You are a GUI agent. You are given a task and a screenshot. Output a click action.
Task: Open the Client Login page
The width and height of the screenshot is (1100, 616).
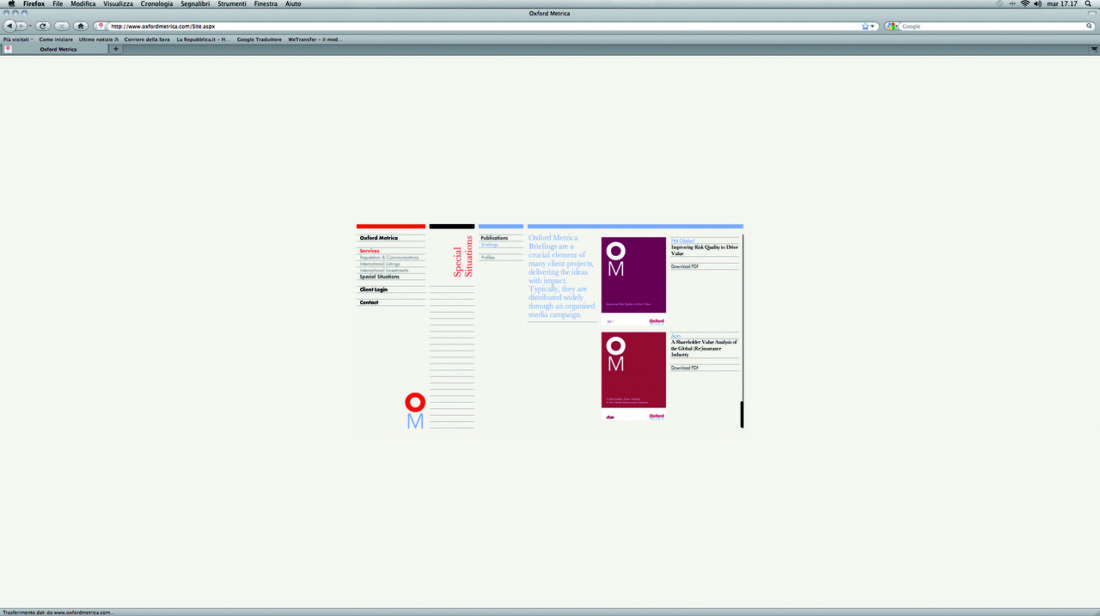pos(373,289)
